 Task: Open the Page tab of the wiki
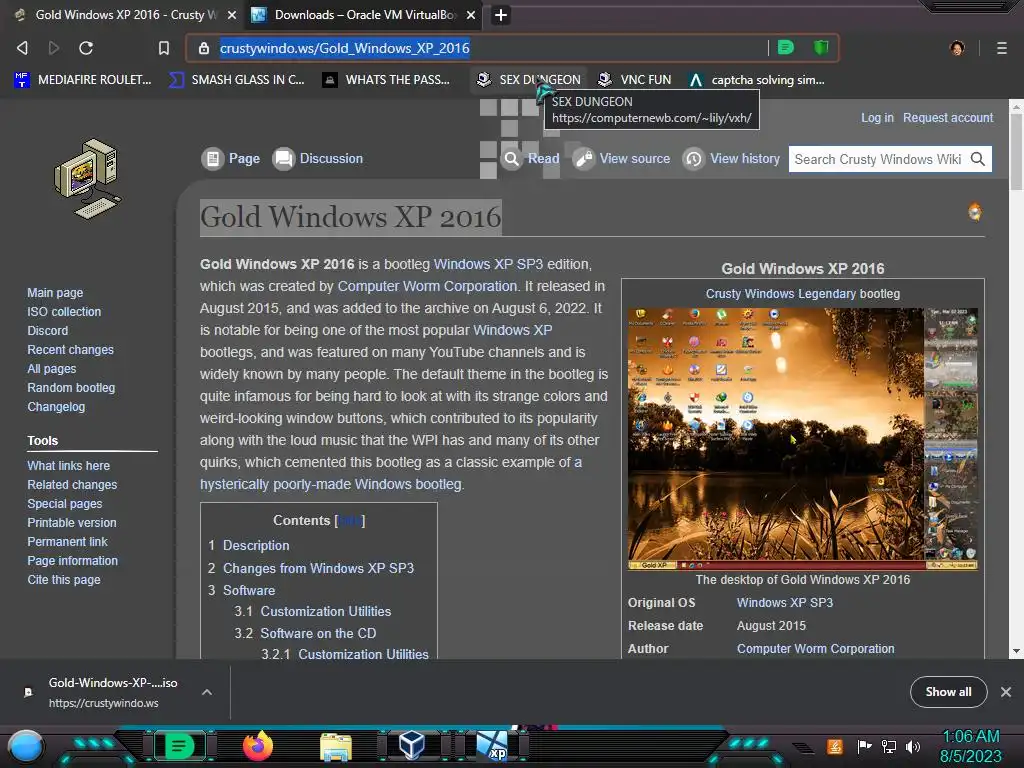point(231,159)
